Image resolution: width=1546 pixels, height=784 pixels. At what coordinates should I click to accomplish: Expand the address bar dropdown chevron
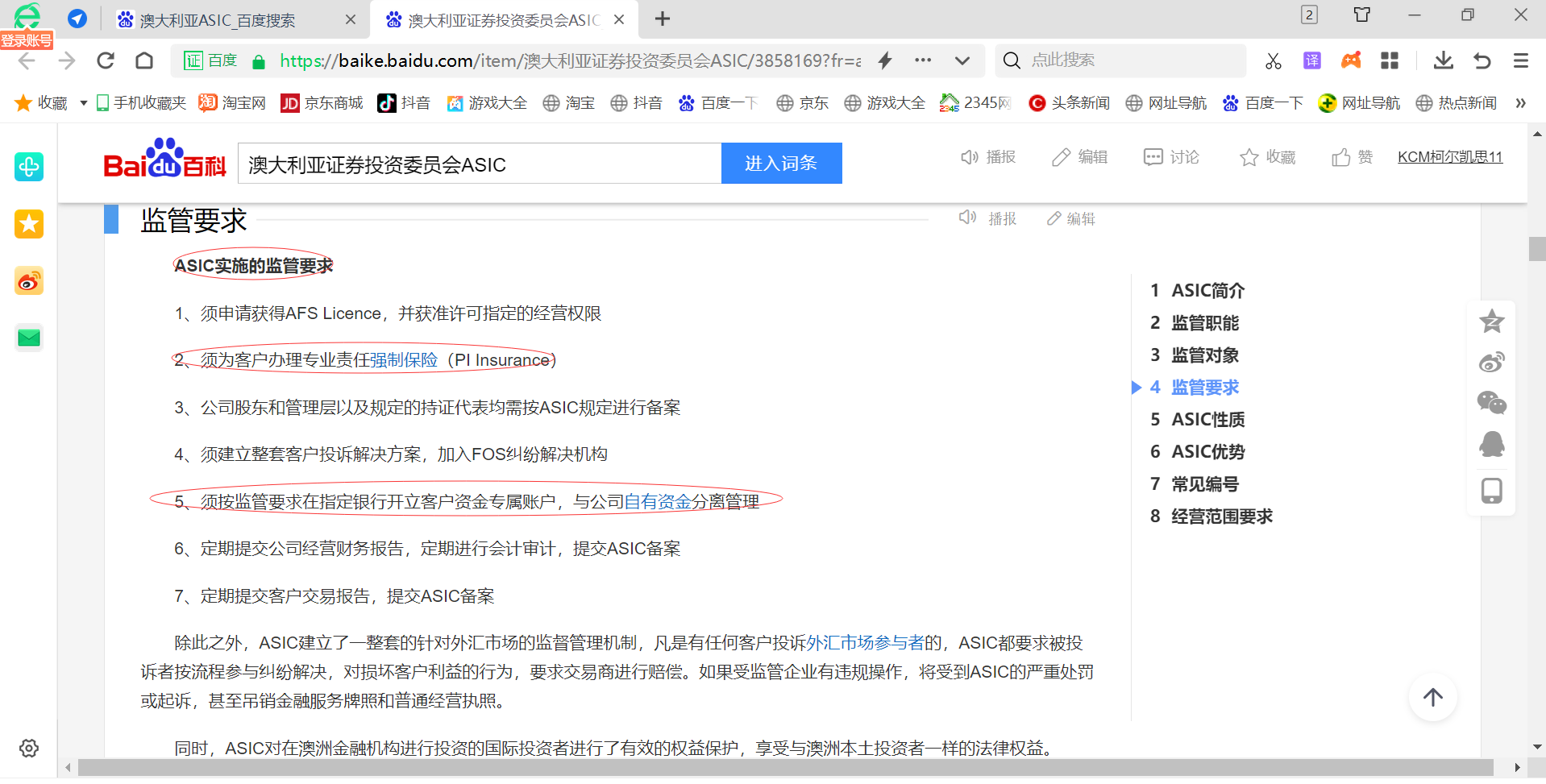[x=962, y=60]
